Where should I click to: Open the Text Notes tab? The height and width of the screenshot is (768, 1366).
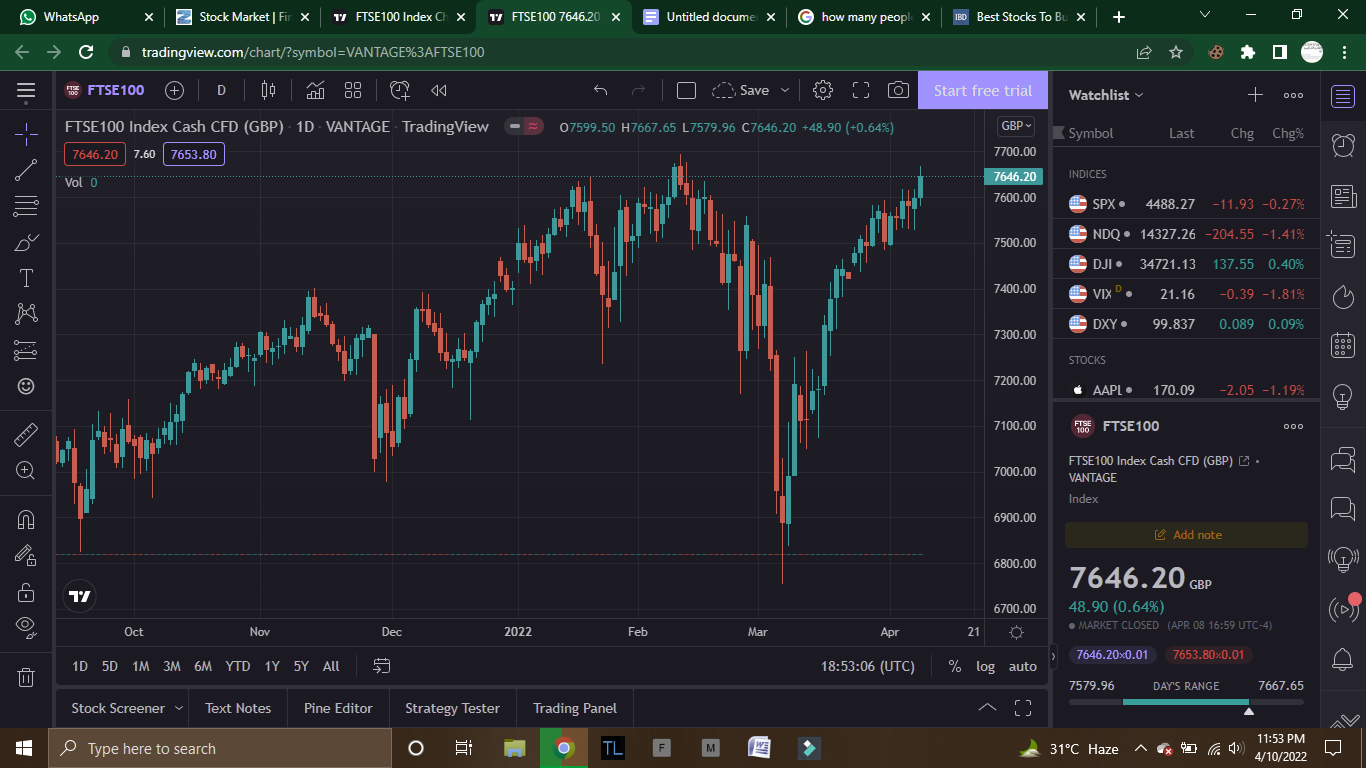pyautogui.click(x=238, y=708)
